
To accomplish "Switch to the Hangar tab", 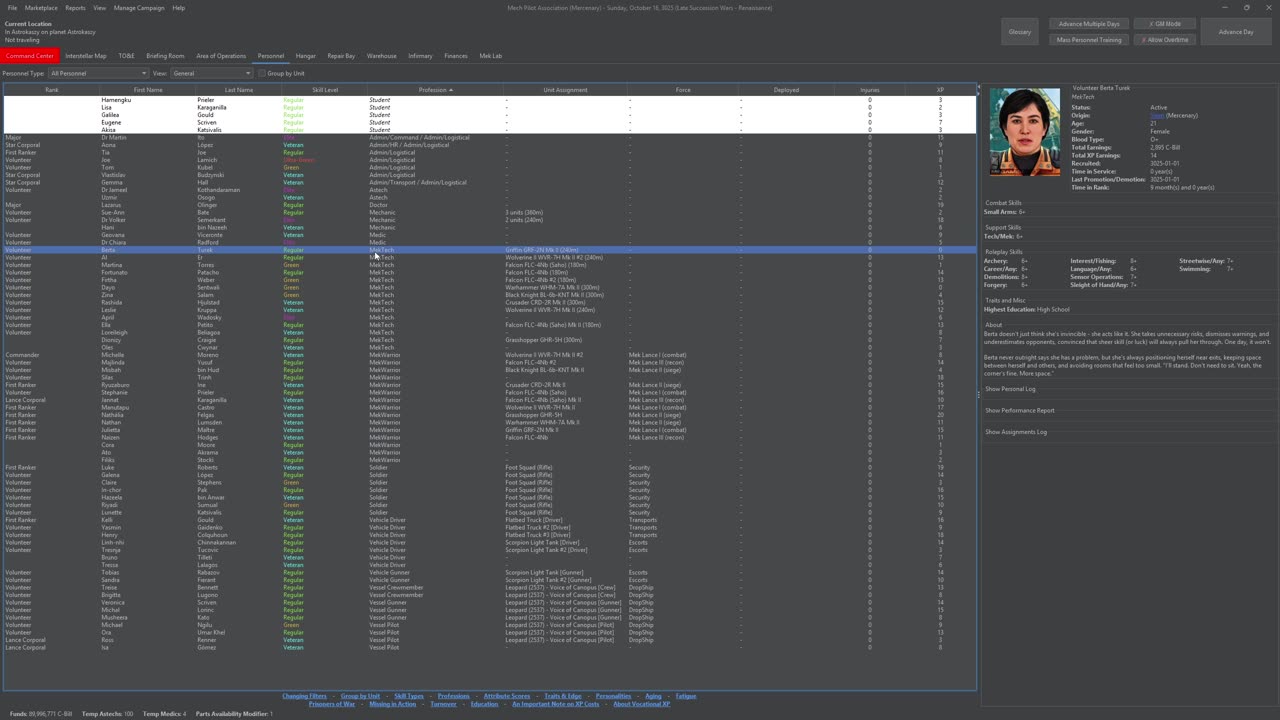I will point(305,56).
